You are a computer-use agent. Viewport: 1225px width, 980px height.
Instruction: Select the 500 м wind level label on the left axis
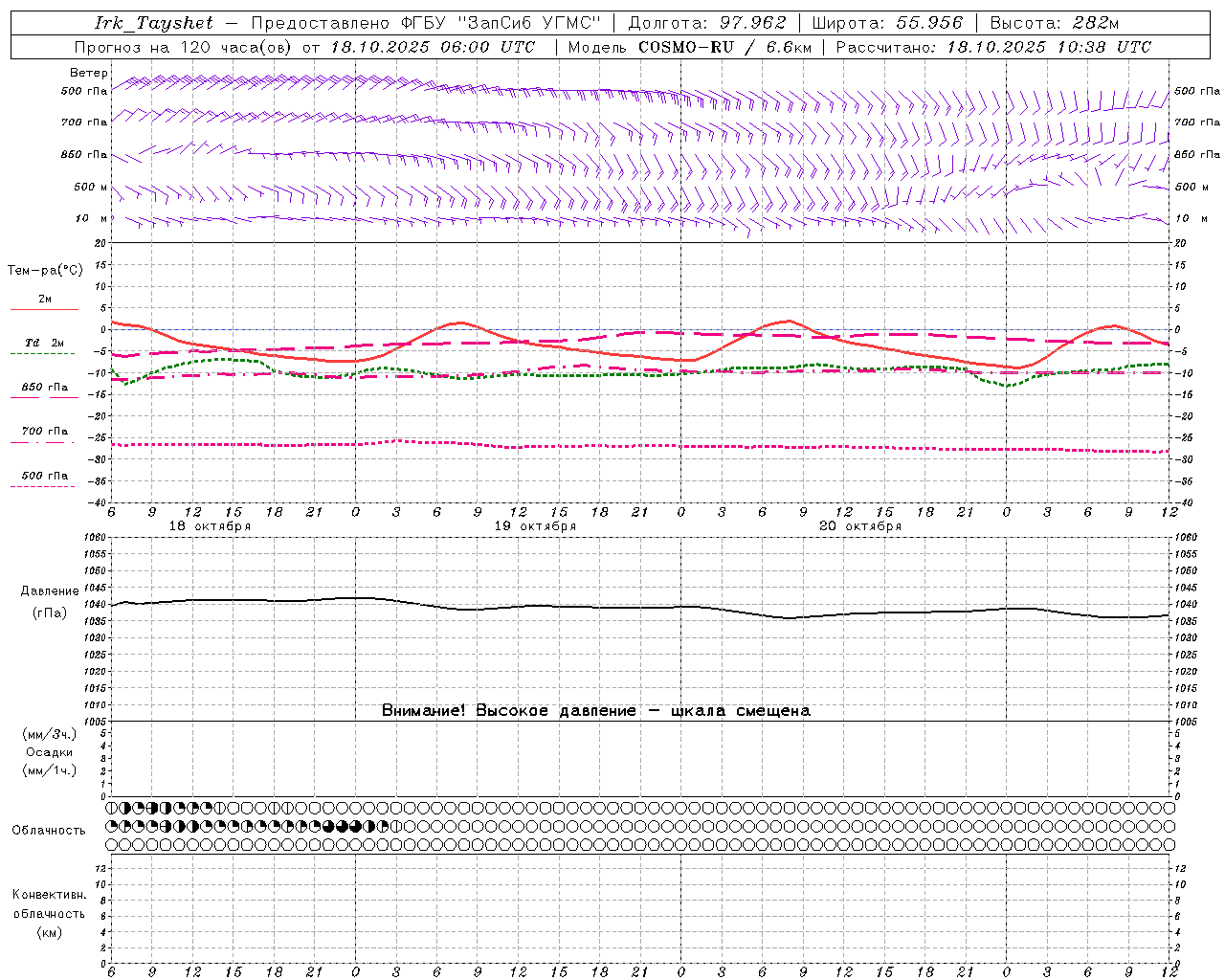point(92,188)
